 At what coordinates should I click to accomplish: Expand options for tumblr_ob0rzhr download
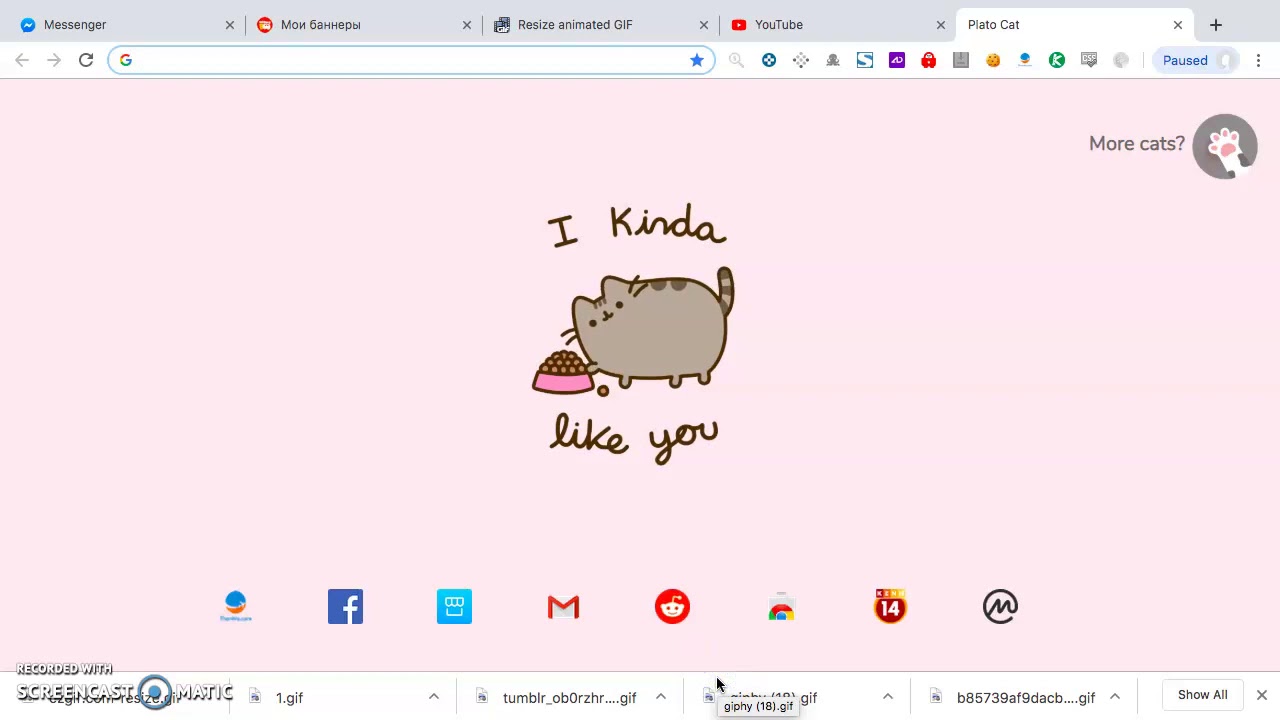coord(661,697)
